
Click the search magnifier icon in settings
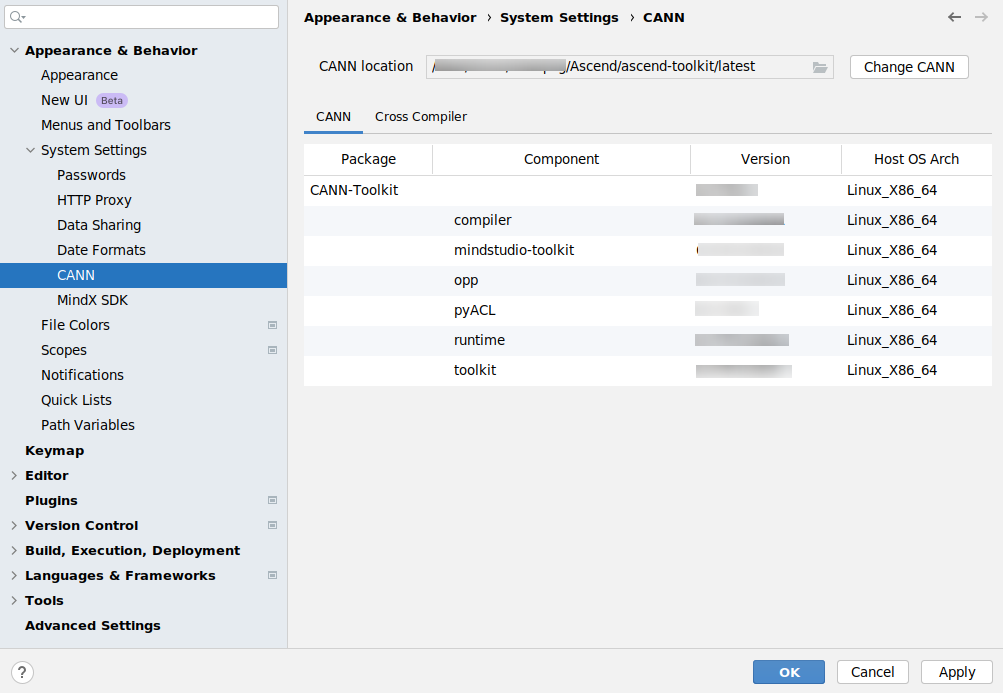17,17
